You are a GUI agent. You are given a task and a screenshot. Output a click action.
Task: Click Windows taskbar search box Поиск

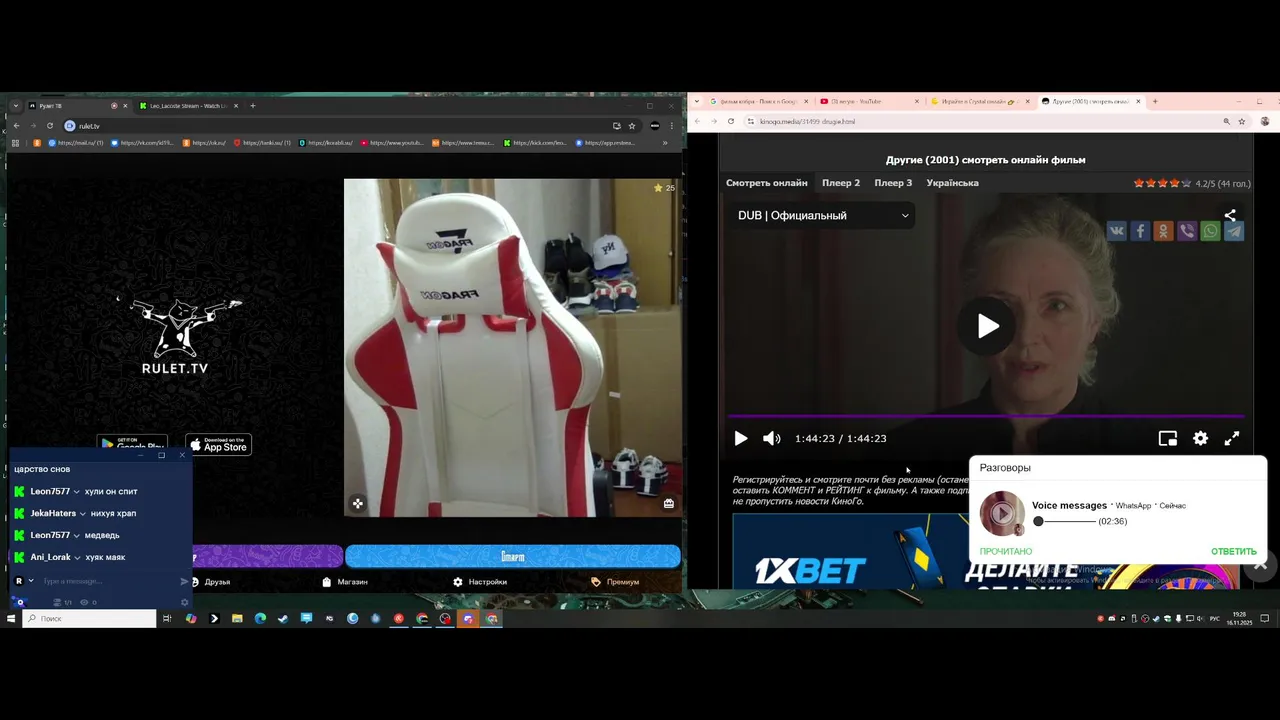point(89,619)
